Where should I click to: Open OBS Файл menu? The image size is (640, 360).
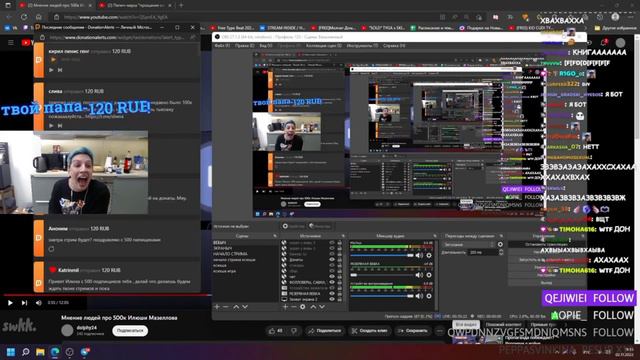click(222, 46)
